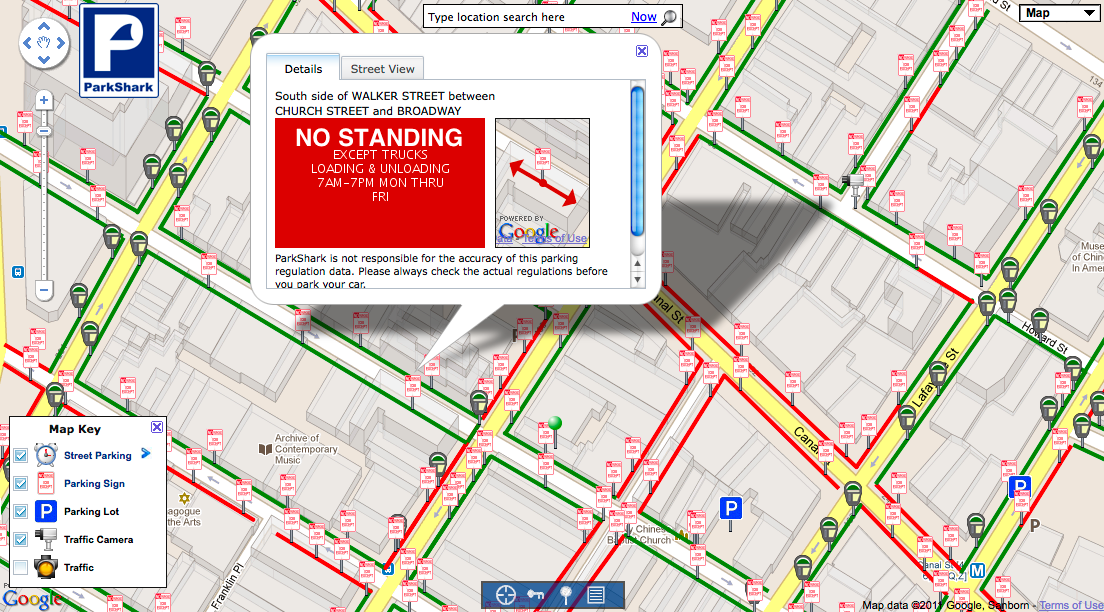Click the popup scroll down arrow
The image size is (1104, 612).
pos(637,280)
